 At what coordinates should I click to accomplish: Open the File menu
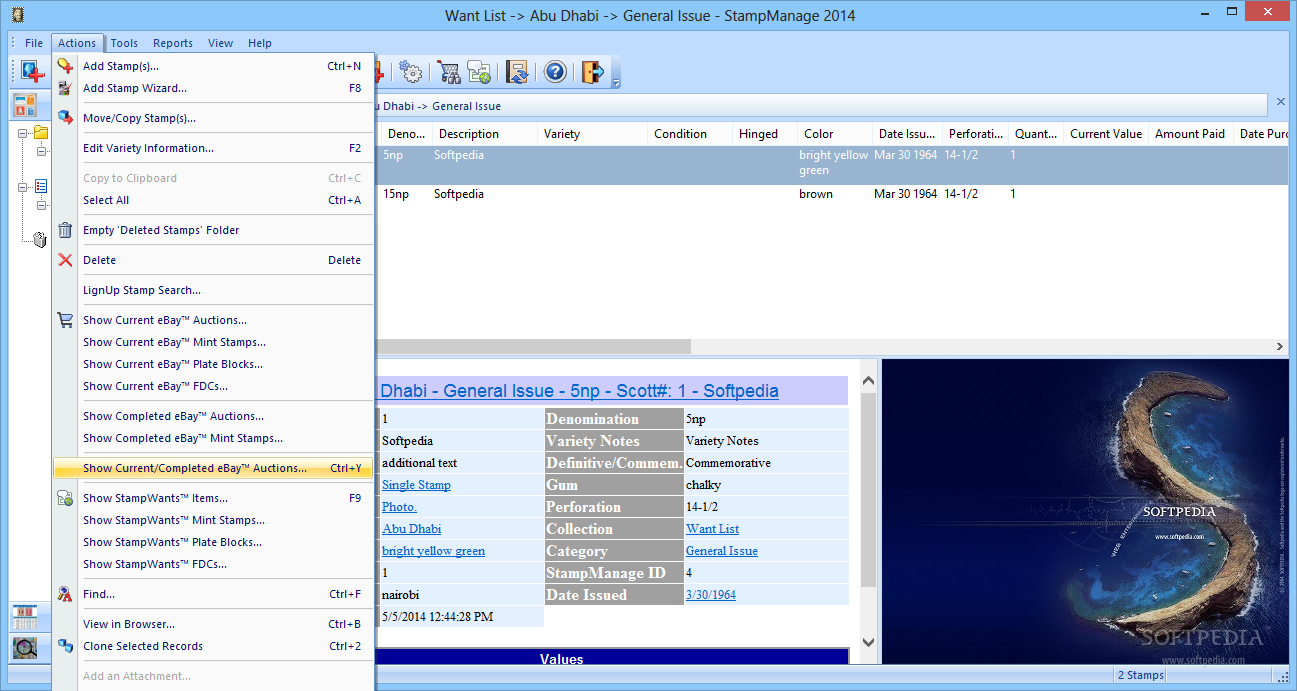tap(34, 43)
